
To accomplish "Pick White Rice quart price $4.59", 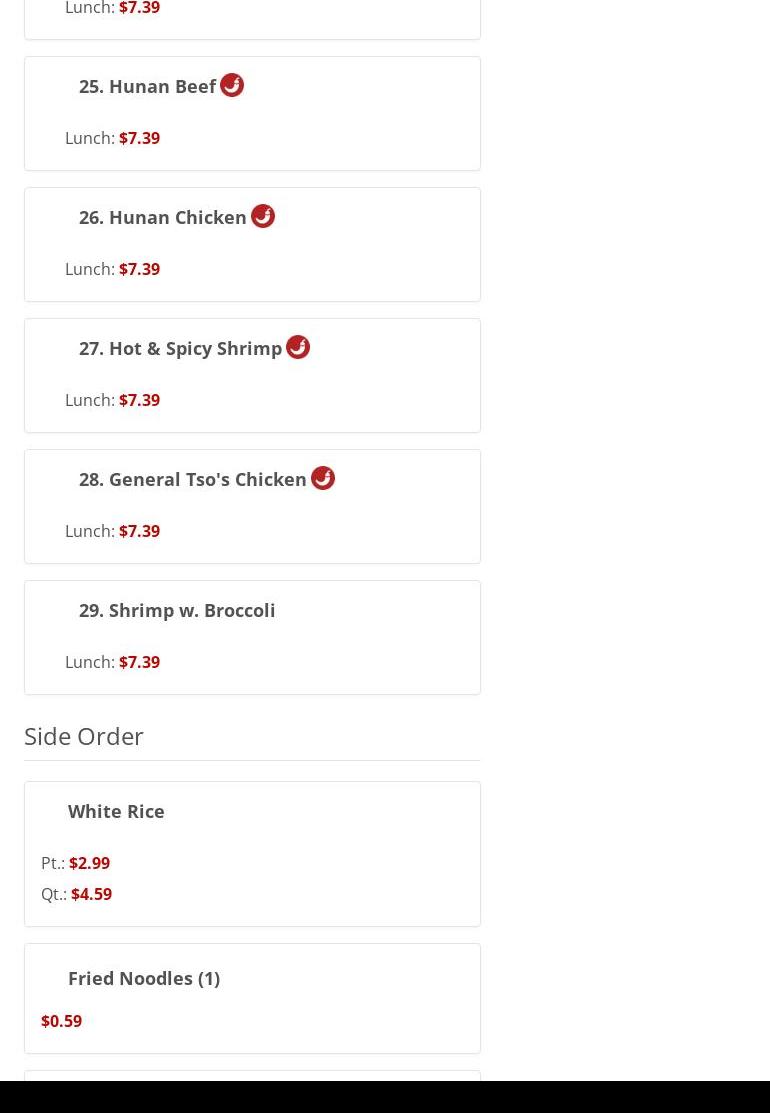I will [91, 894].
